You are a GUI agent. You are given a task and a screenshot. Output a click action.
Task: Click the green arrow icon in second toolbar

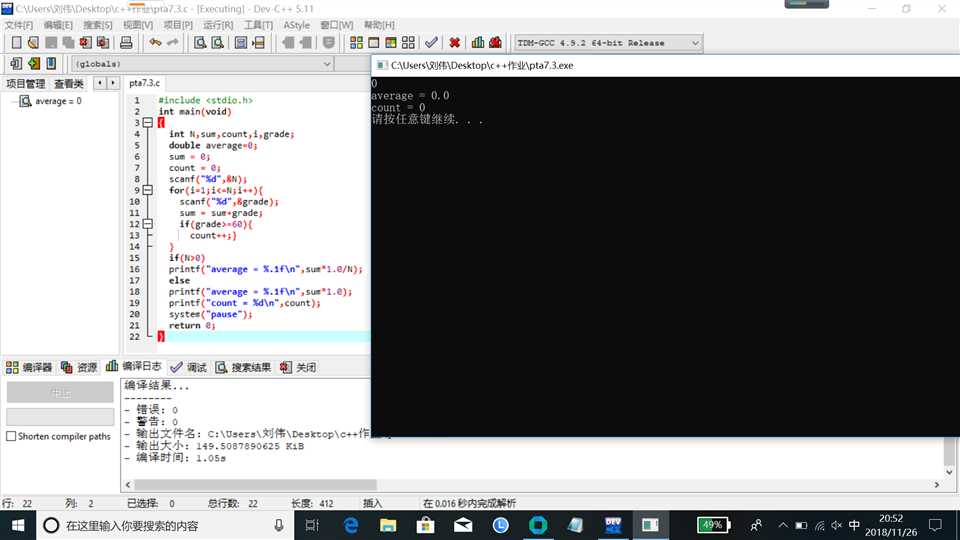(34, 63)
